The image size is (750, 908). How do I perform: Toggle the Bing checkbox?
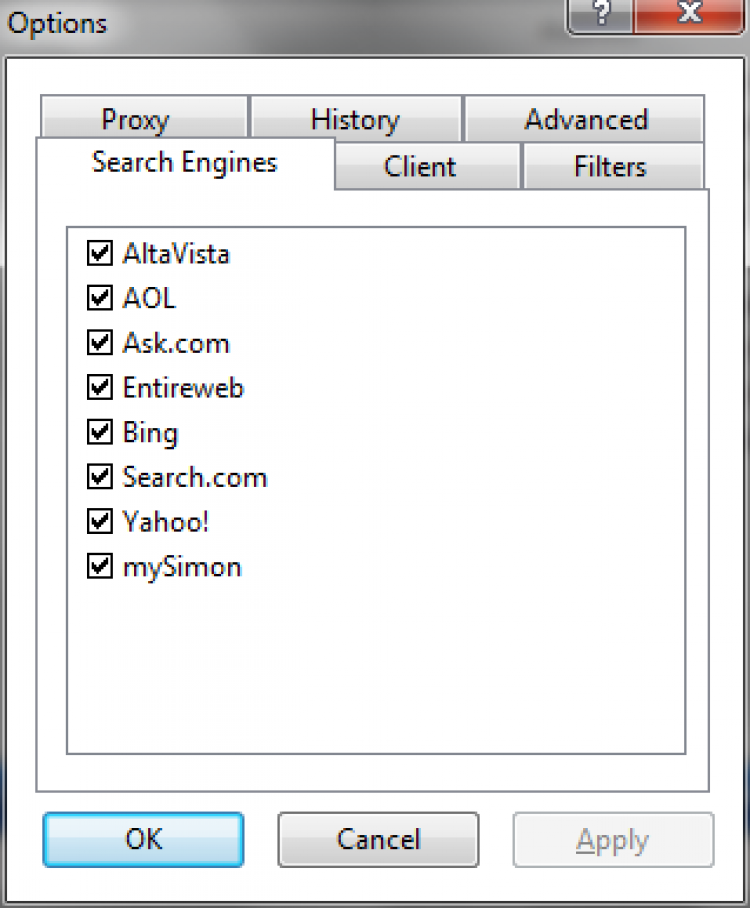[100, 433]
